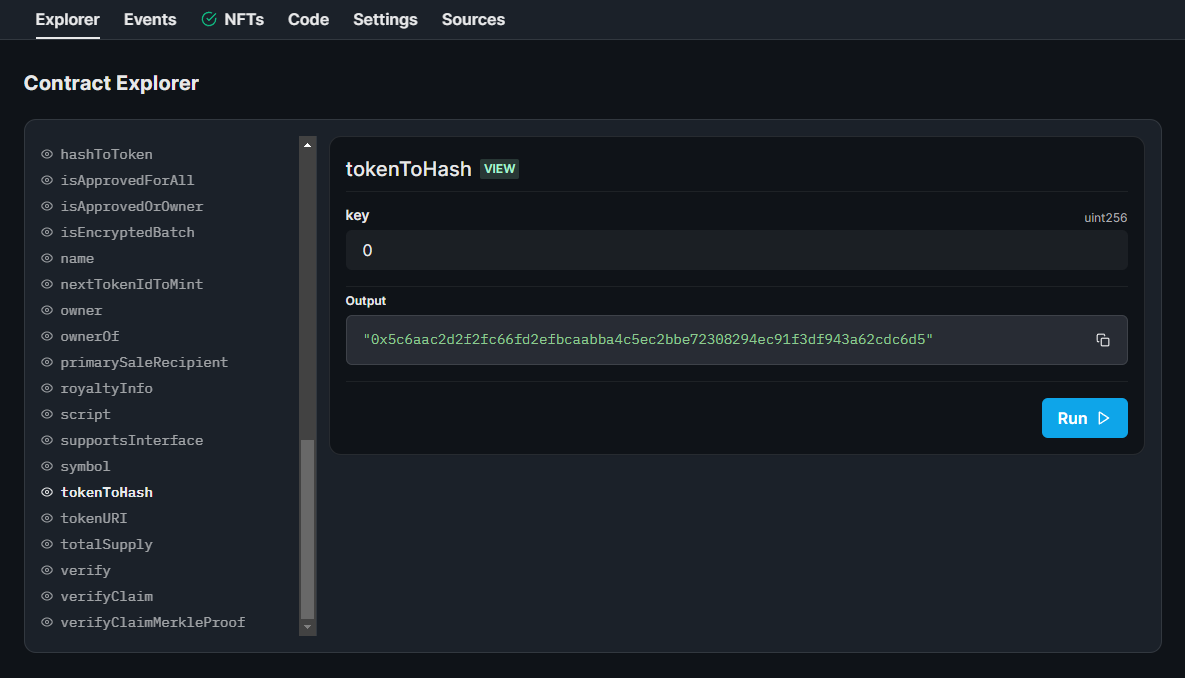The height and width of the screenshot is (678, 1185).
Task: Click the eye icon next to totalSupply
Action: tap(46, 544)
